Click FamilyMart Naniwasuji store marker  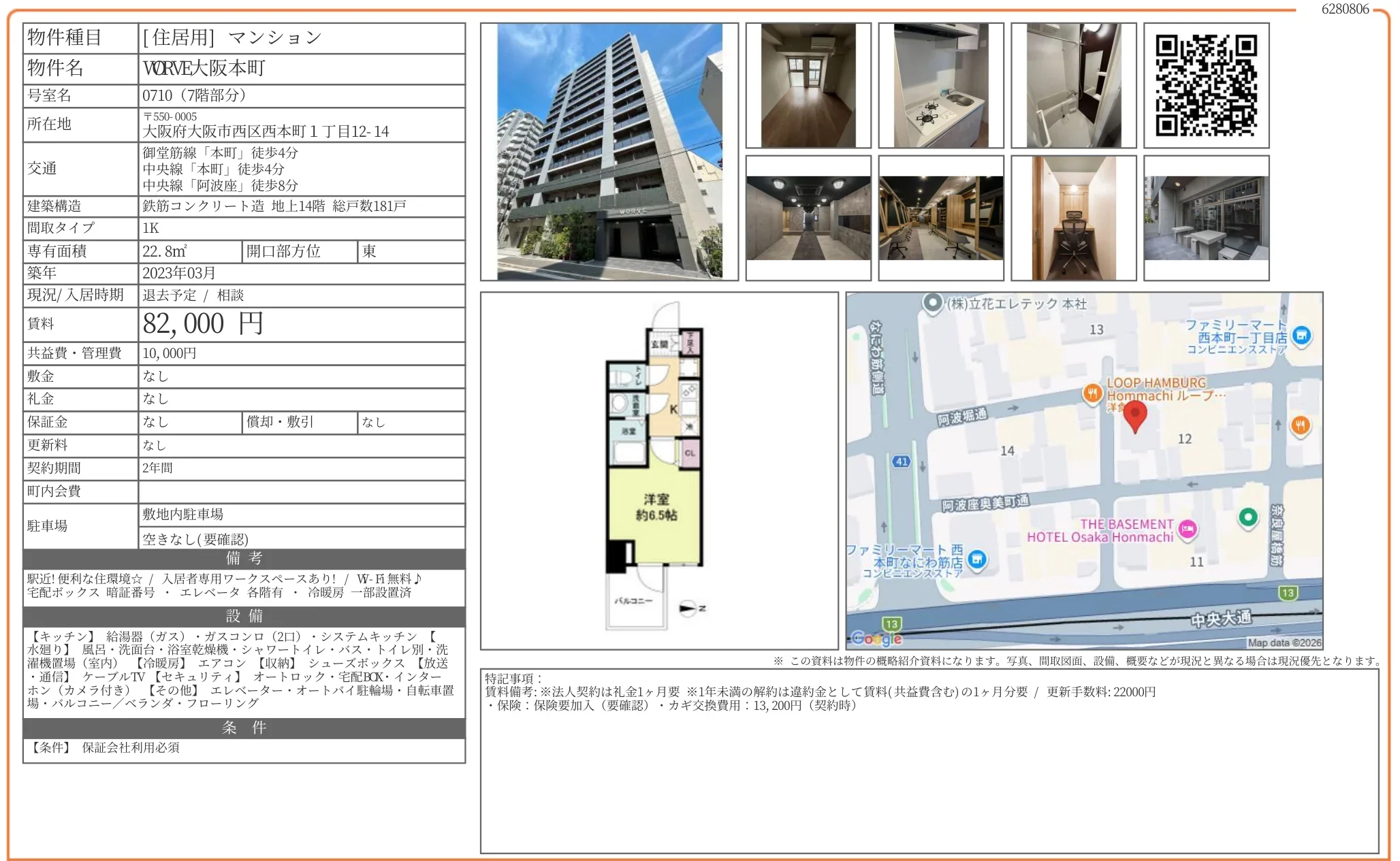click(x=977, y=559)
